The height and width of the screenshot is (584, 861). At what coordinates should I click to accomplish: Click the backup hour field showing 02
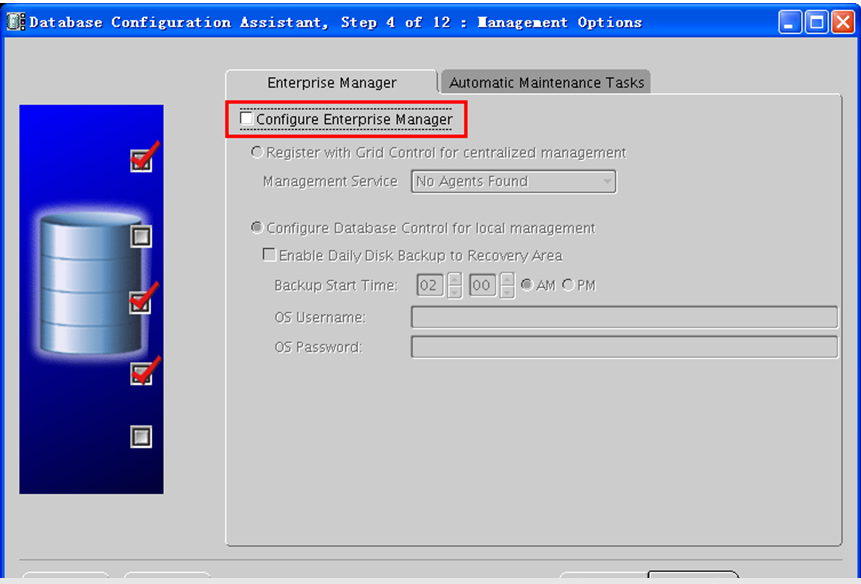click(x=430, y=285)
